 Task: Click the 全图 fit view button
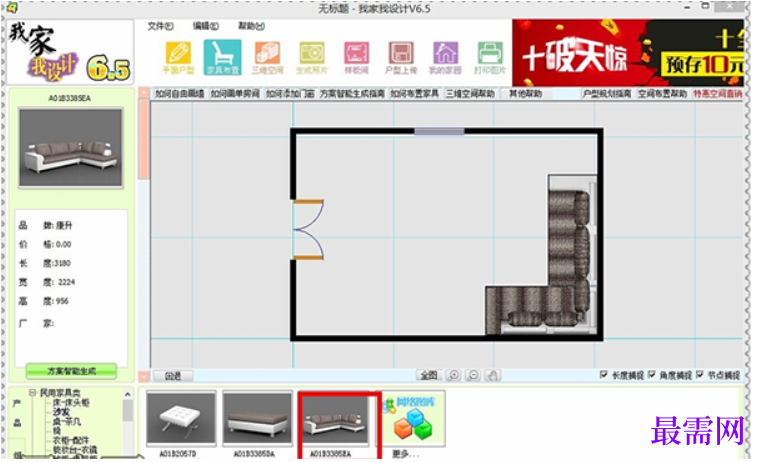pyautogui.click(x=429, y=375)
